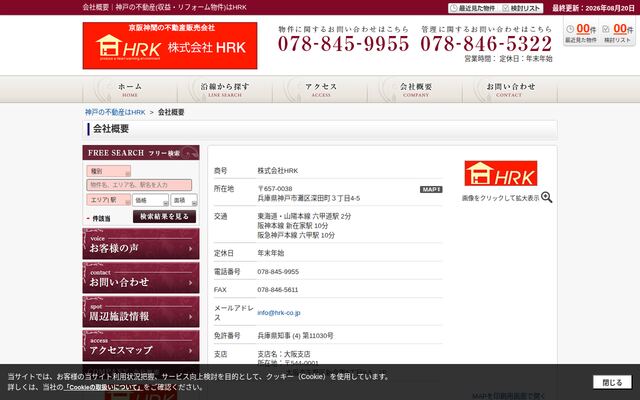Click the 阪急神戸本線 六甲駅 10分 line

(296, 236)
